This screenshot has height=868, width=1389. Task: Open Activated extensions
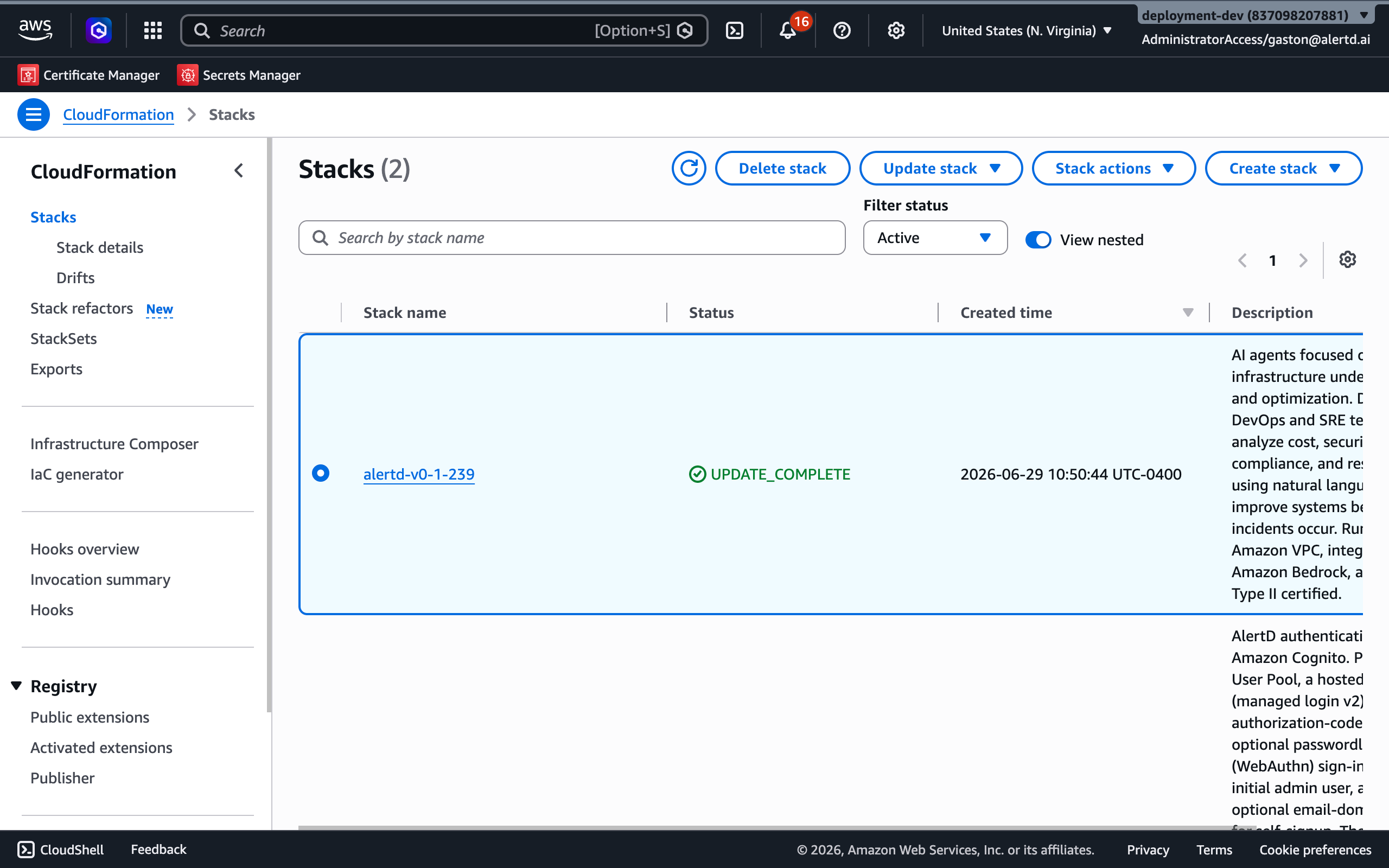click(101, 748)
